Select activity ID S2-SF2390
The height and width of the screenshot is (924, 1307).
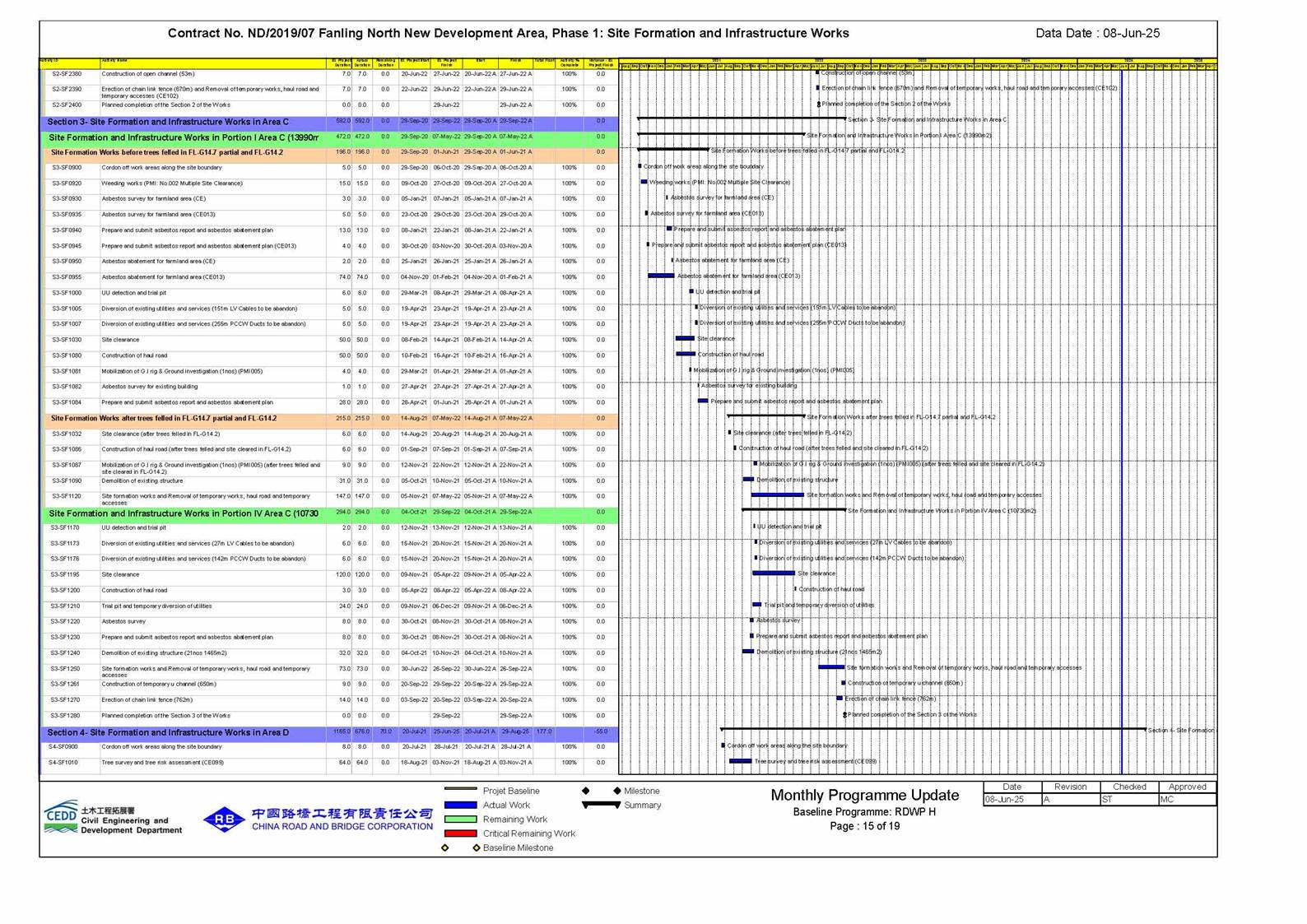[x=67, y=89]
